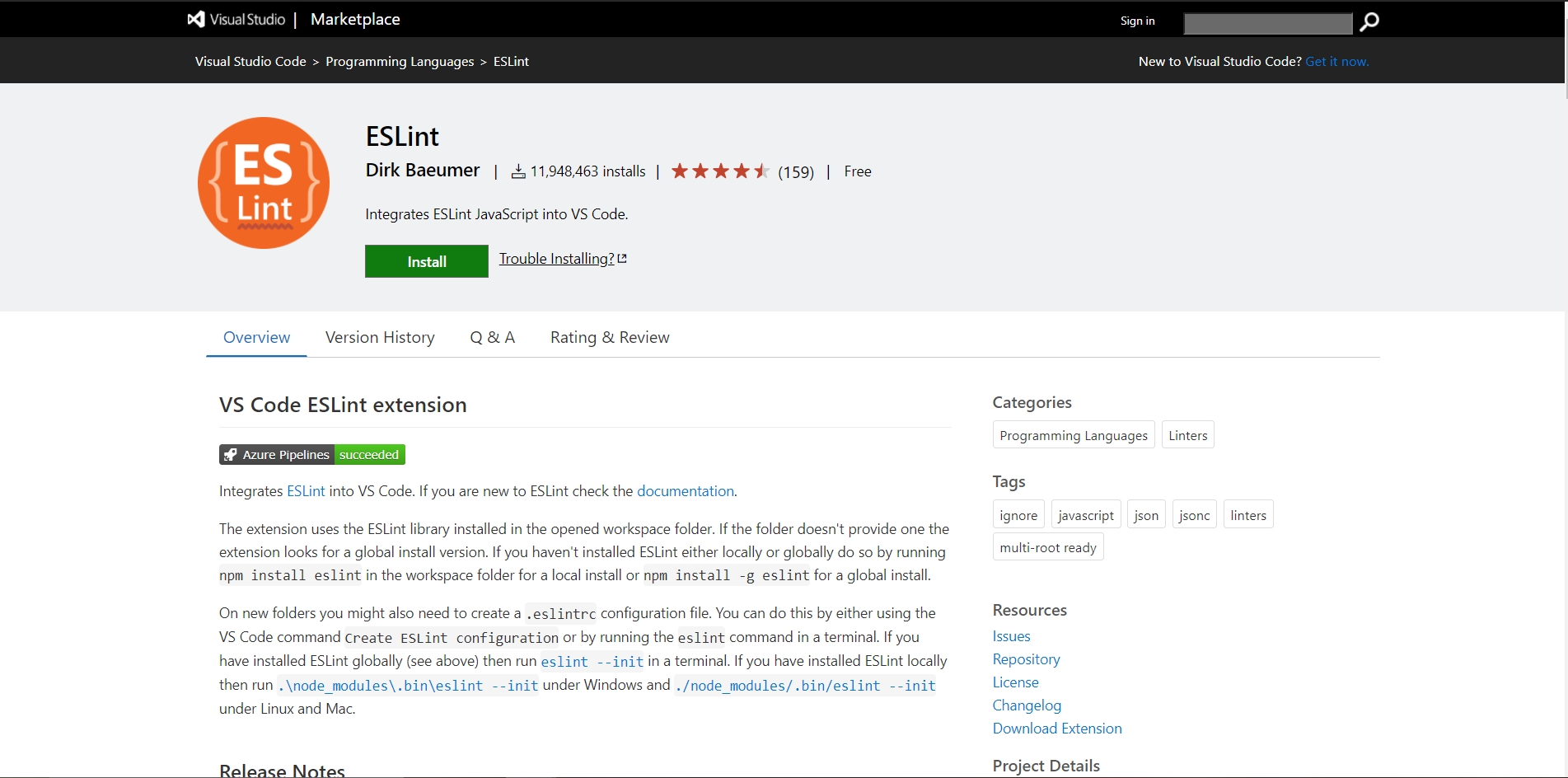
Task: Click the javascript tag
Action: (x=1086, y=515)
